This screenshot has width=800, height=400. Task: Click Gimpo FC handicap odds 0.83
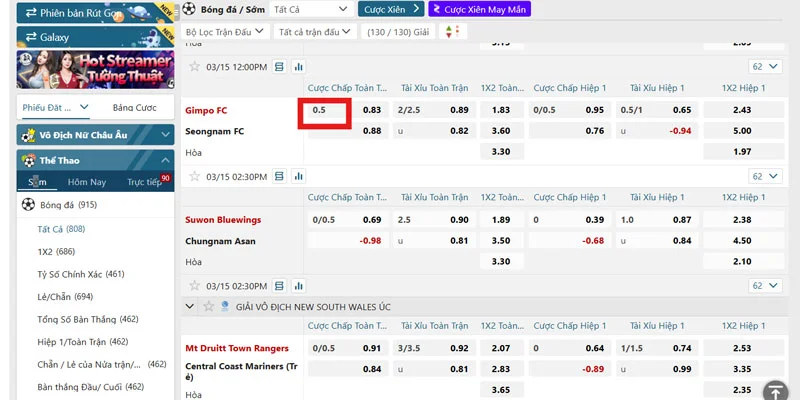(x=372, y=110)
